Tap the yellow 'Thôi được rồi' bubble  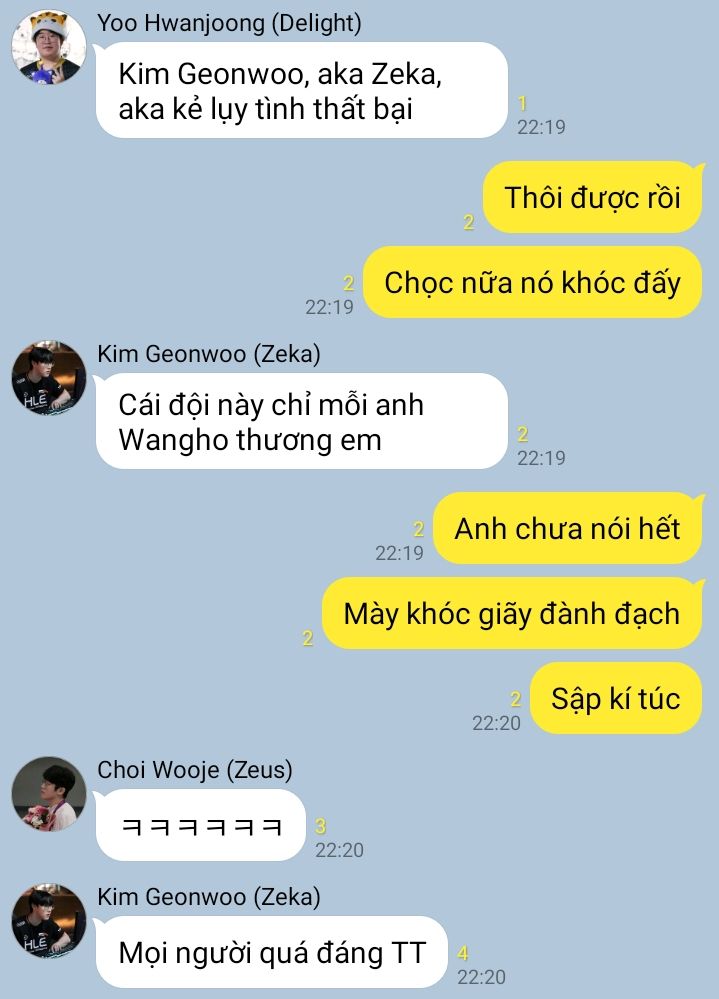tap(592, 197)
